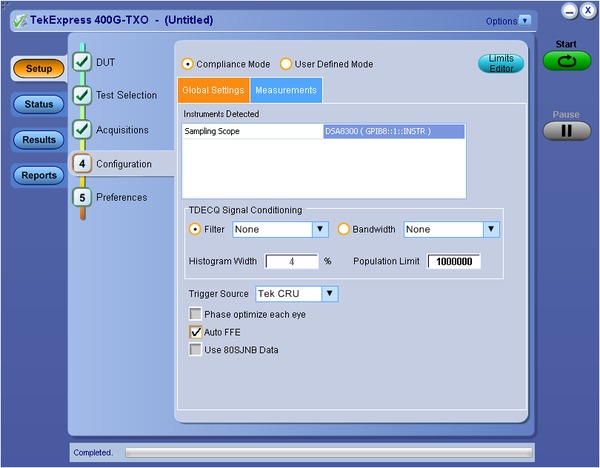Click the Test Selection checkmark icon
600x468 pixels.
(x=82, y=96)
